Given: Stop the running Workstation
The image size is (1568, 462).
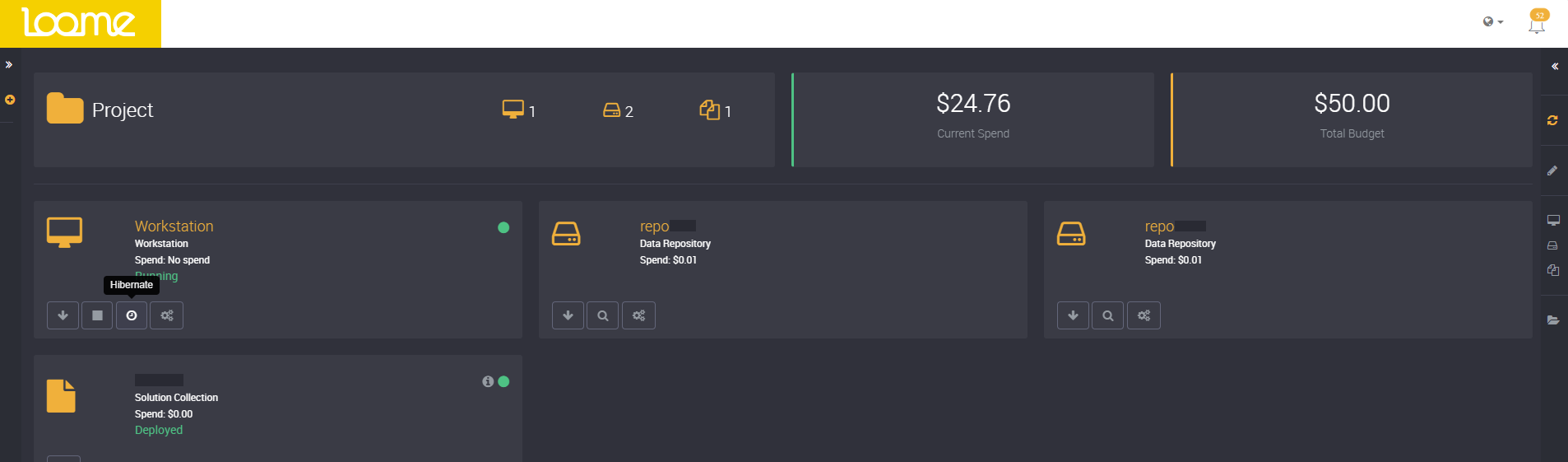Looking at the screenshot, I should tap(97, 315).
